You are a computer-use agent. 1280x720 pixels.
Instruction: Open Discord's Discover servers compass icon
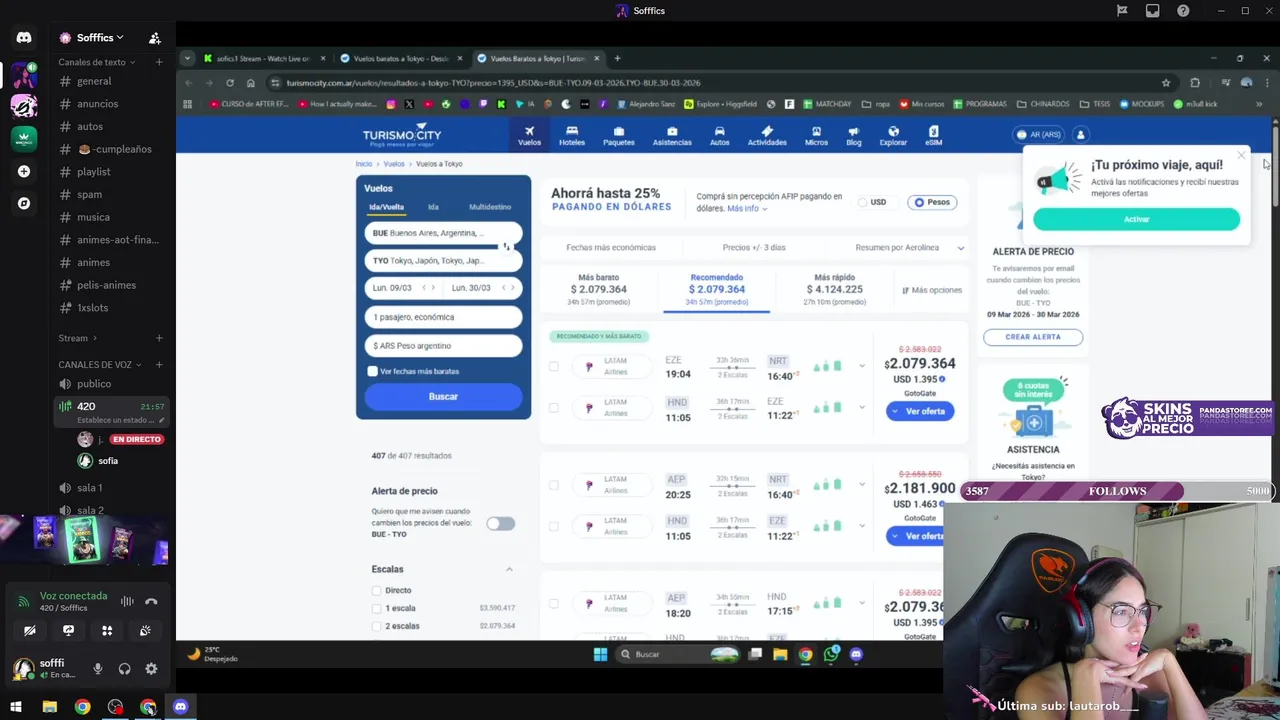tap(24, 203)
